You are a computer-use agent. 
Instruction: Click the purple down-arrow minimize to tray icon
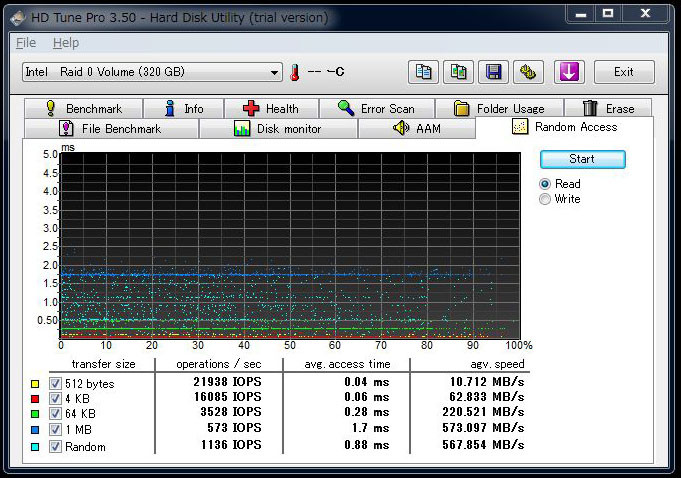pyautogui.click(x=569, y=72)
